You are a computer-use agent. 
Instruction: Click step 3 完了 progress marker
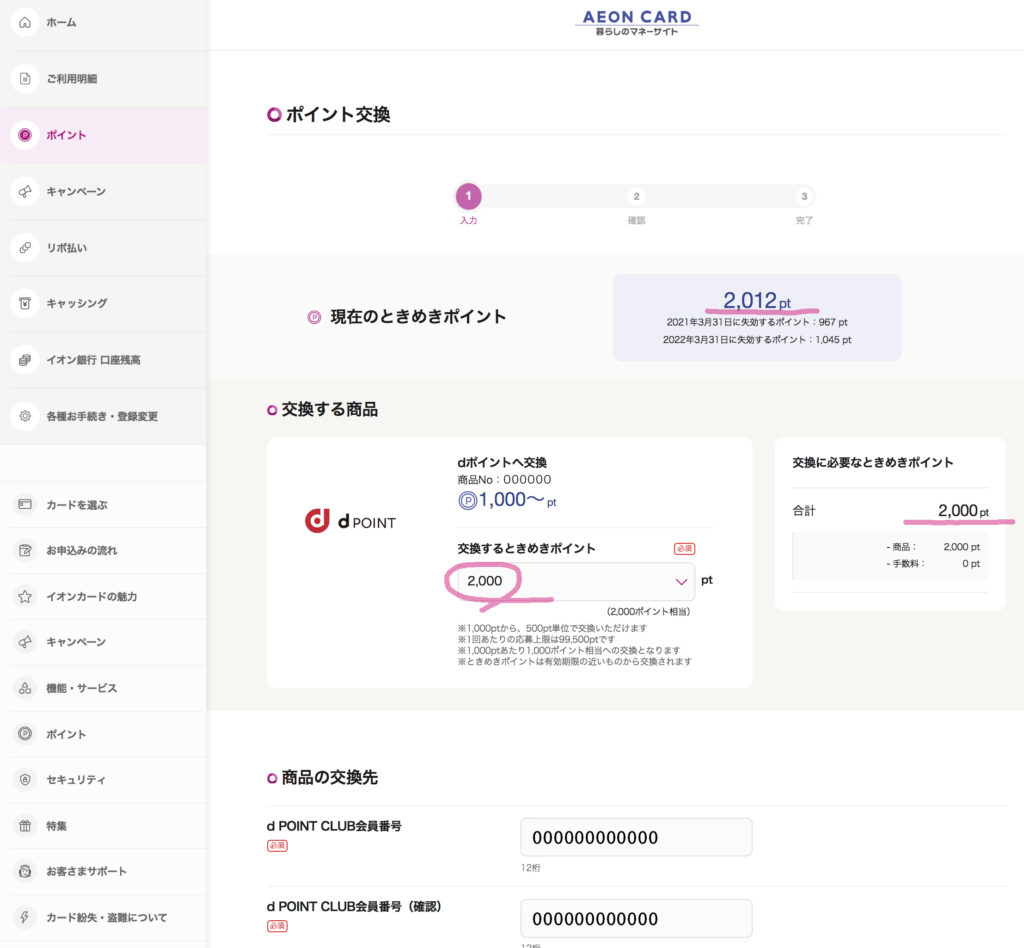coord(804,197)
